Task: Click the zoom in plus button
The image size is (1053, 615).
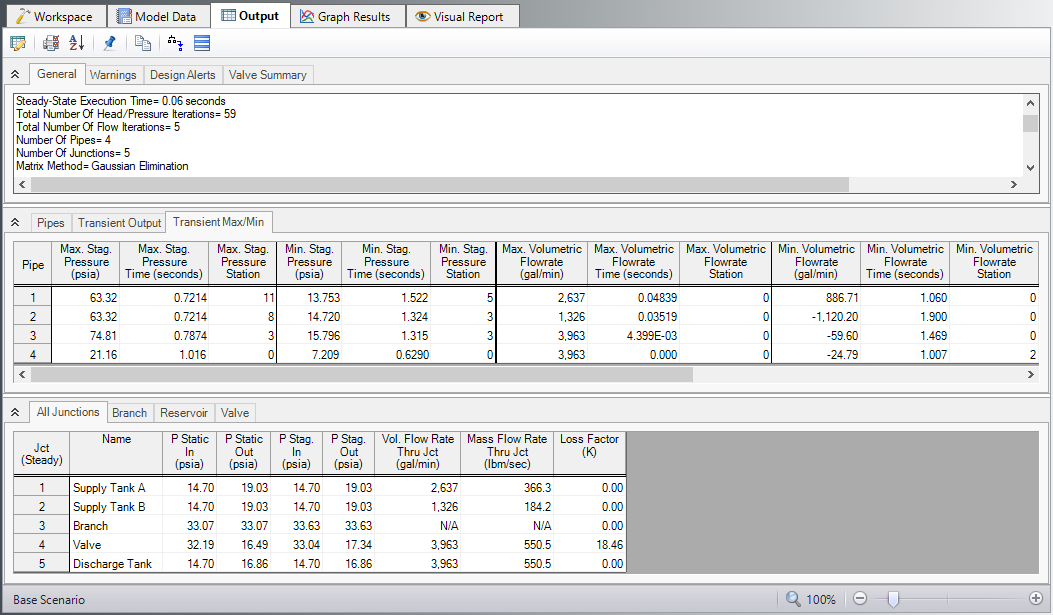Action: (1035, 598)
